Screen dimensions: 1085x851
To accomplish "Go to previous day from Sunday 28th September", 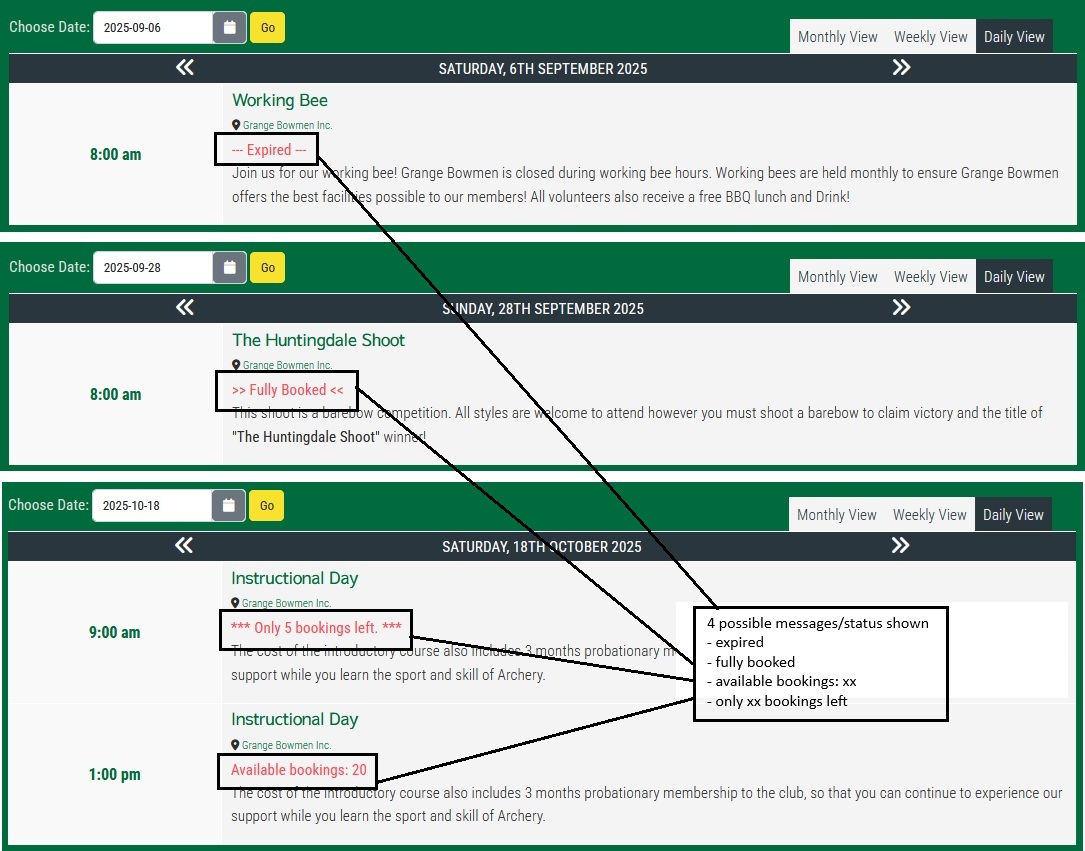I will pyautogui.click(x=185, y=308).
